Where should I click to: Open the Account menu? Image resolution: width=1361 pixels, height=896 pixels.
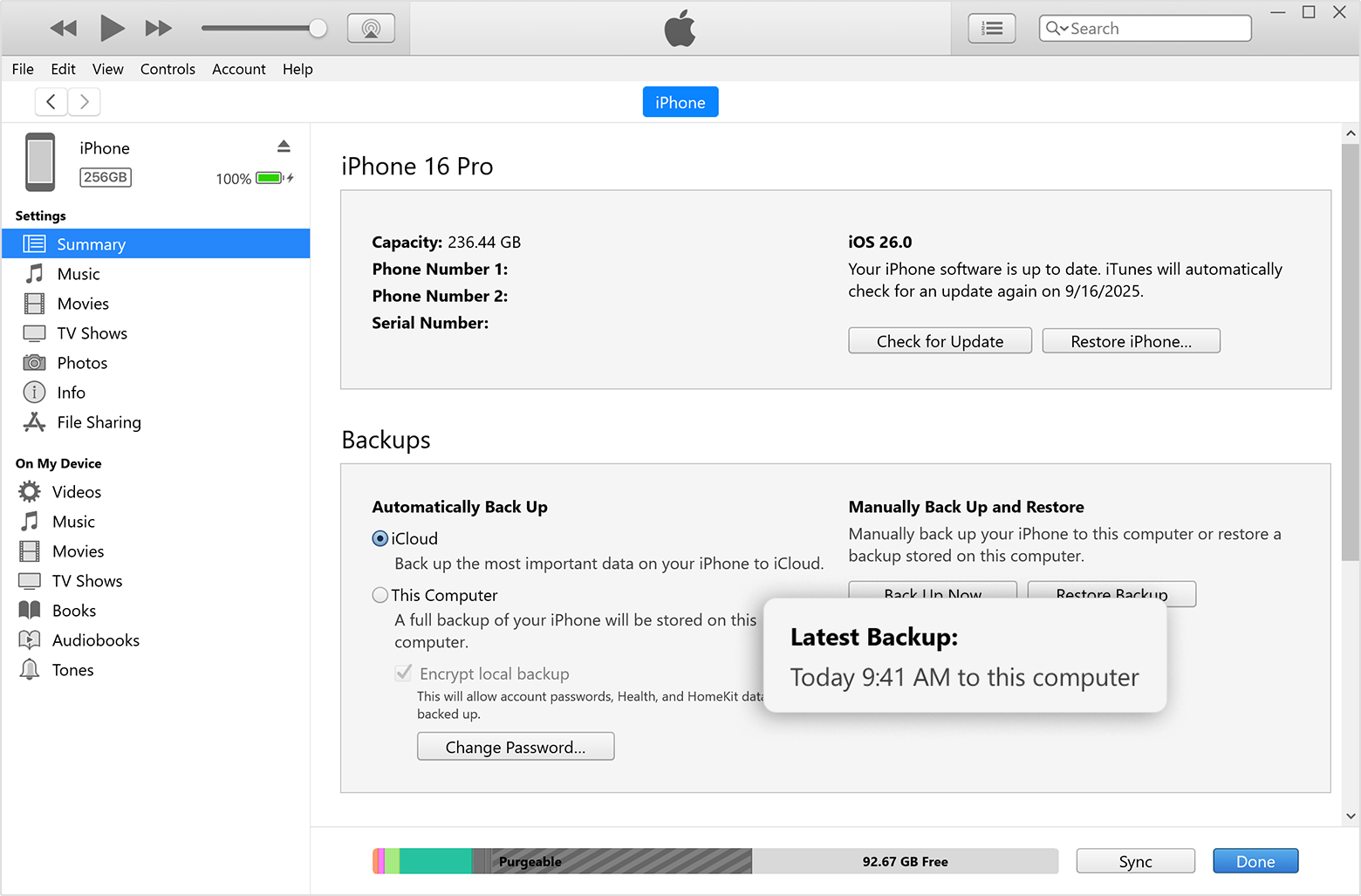click(x=238, y=69)
